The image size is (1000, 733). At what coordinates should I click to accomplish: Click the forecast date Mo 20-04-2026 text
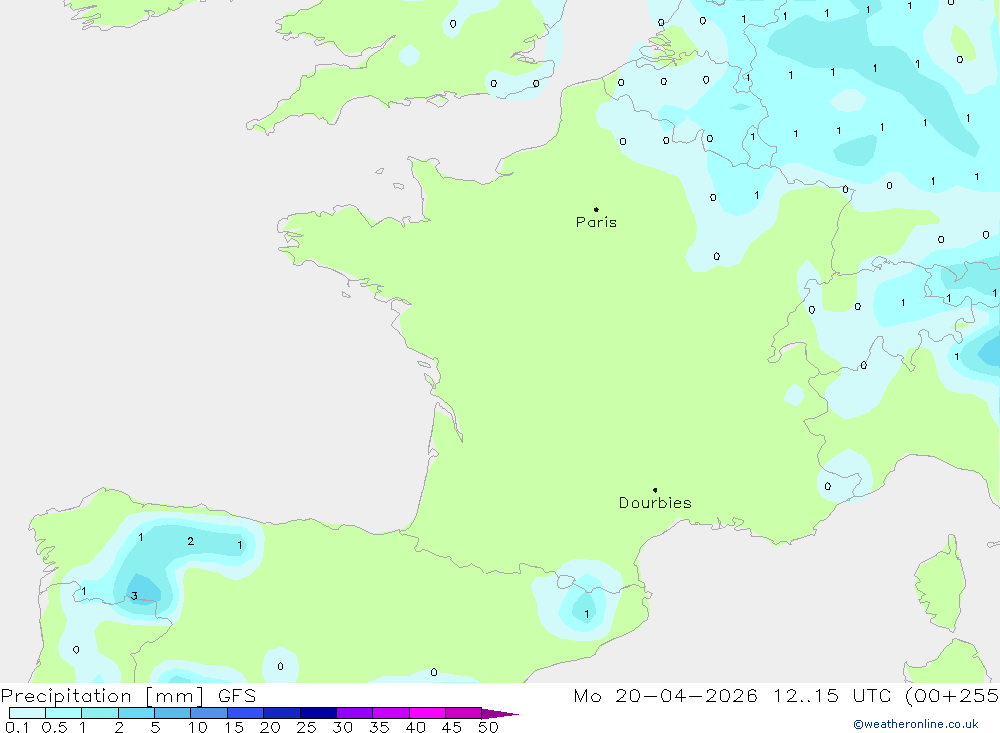pyautogui.click(x=665, y=695)
